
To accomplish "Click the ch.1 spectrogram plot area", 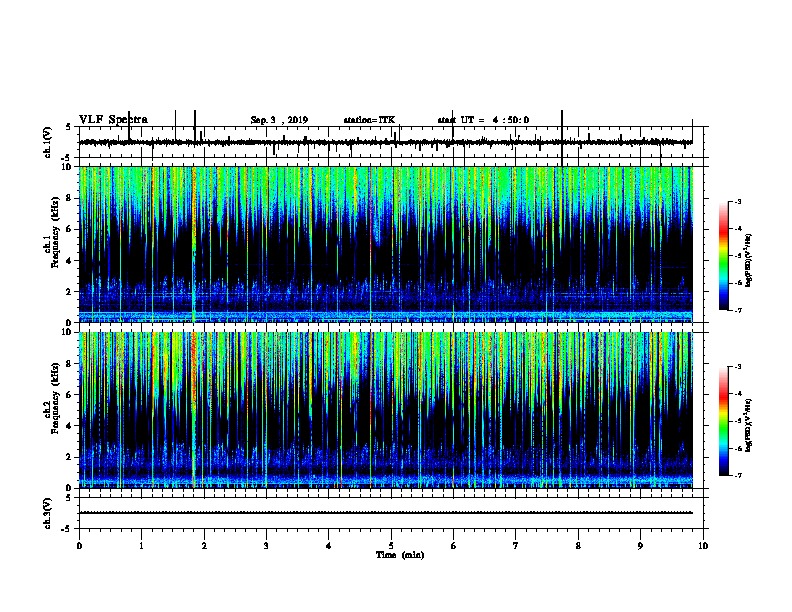I will [x=386, y=244].
